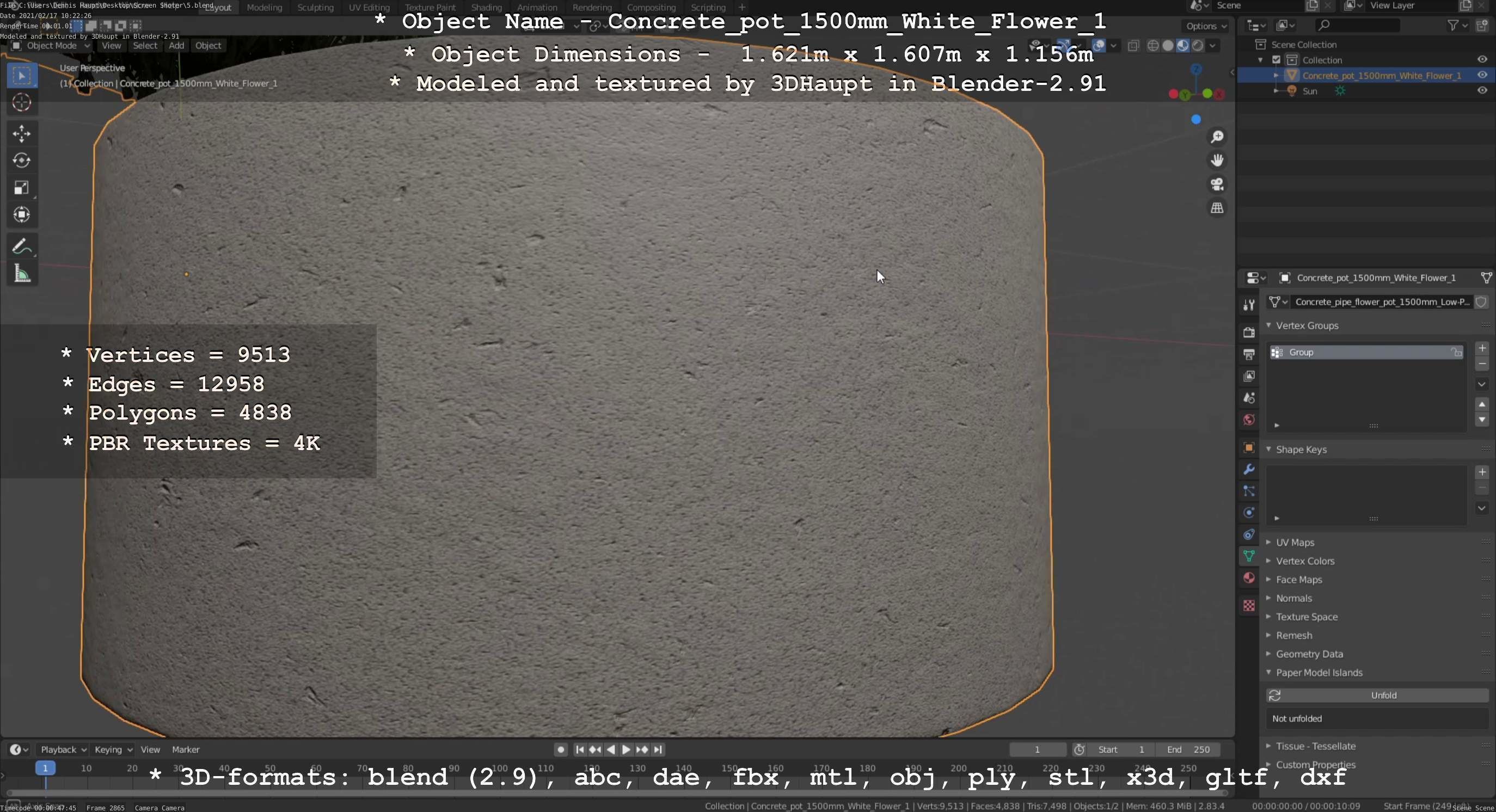The width and height of the screenshot is (1496, 812).
Task: Uncheck the Collection exclude checkbox
Action: [x=1276, y=60]
